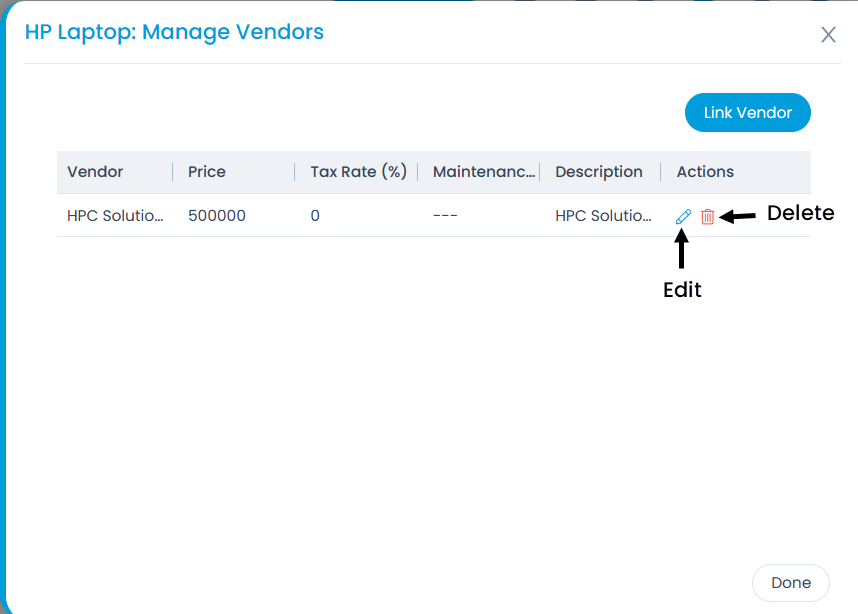This screenshot has width=858, height=614.
Task: Click the dashes in the Maintenance cell
Action: pyautogui.click(x=445, y=215)
